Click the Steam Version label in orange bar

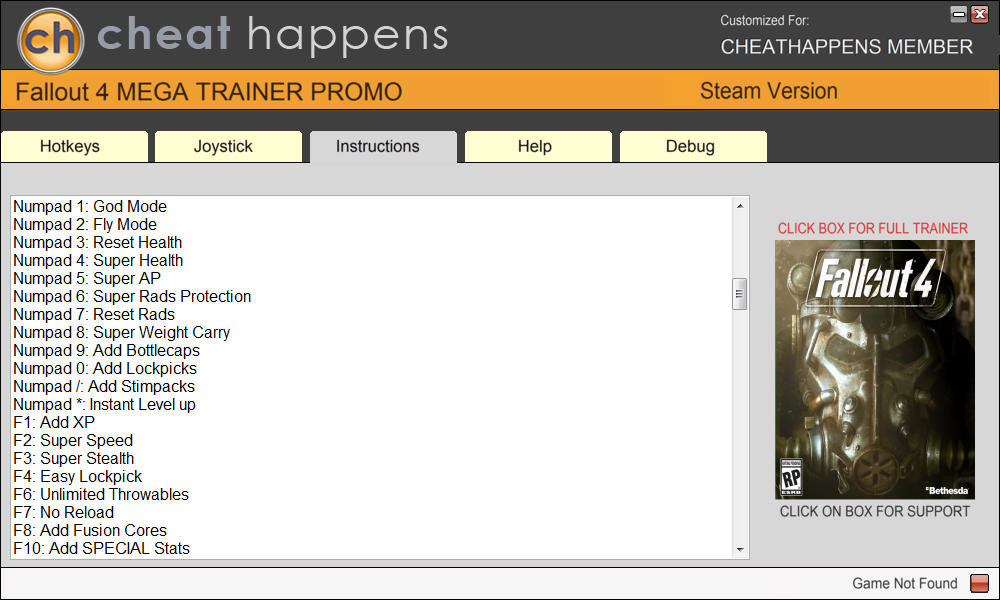(768, 91)
